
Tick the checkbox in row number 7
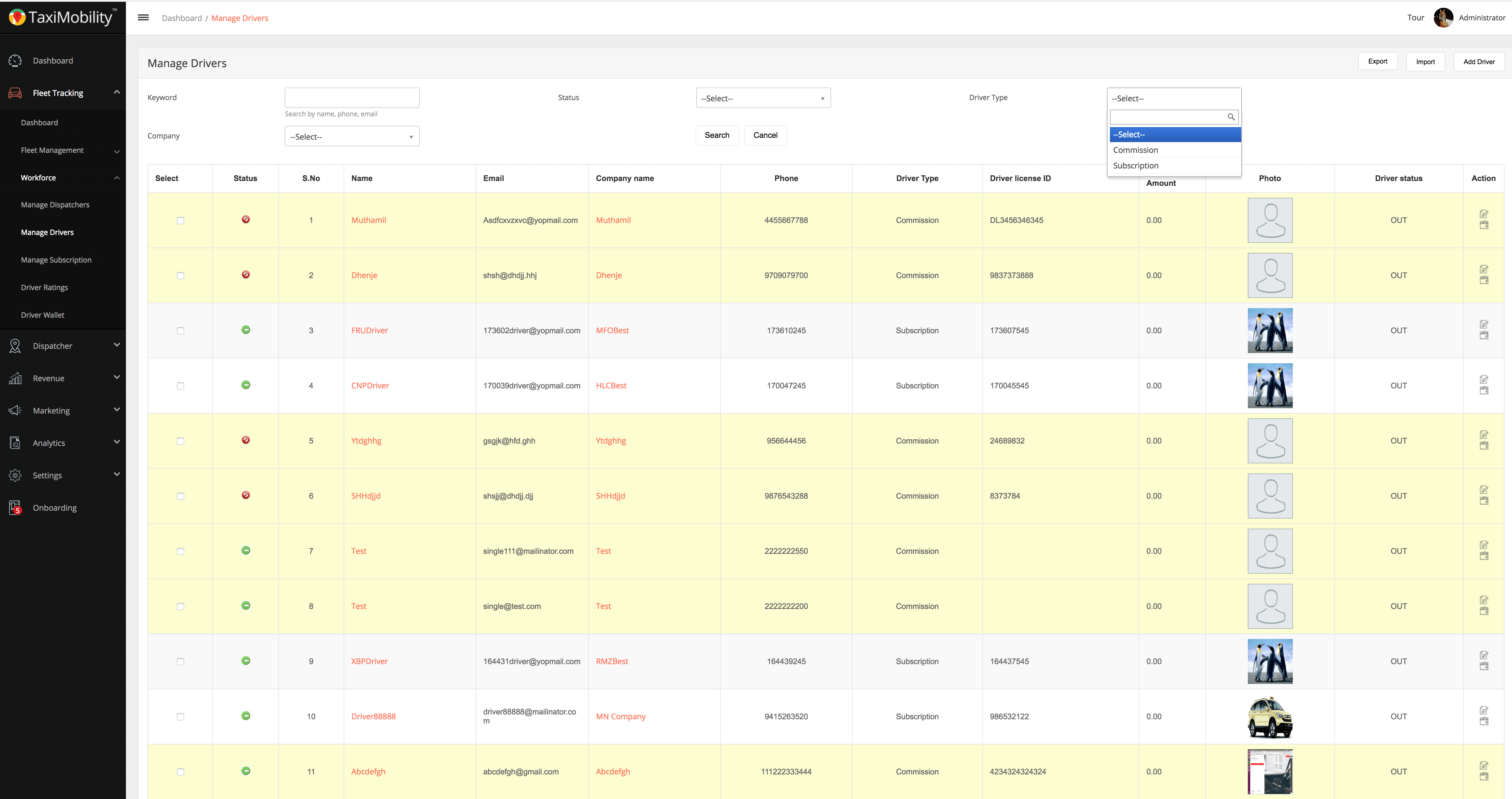click(180, 551)
